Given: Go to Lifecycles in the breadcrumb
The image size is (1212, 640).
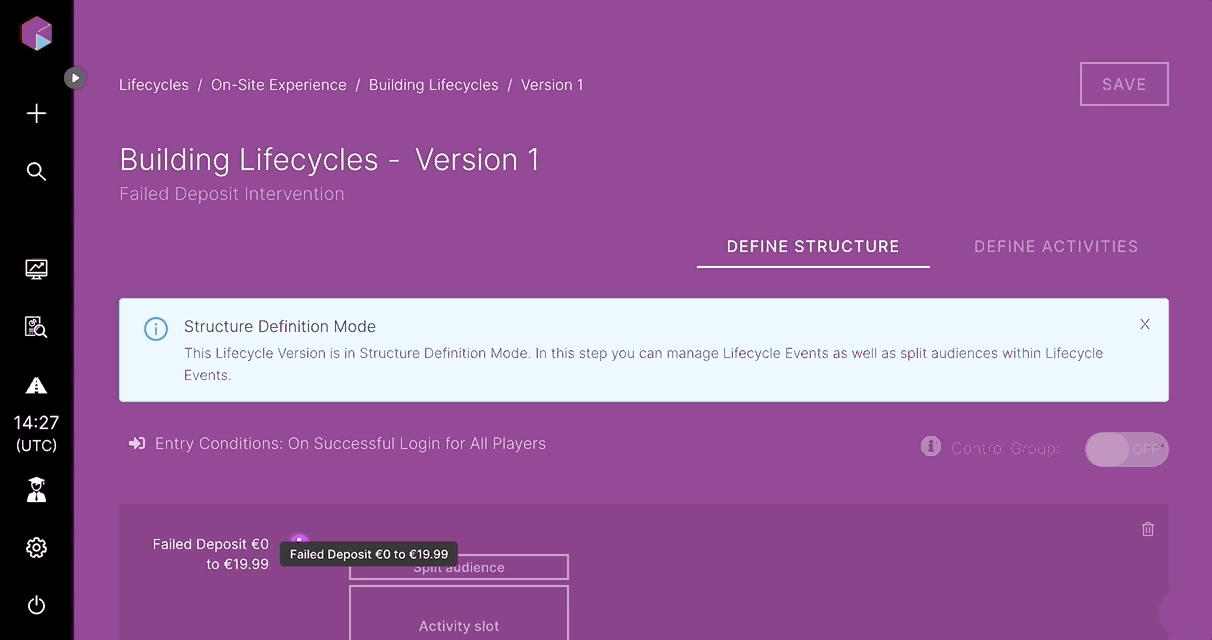Looking at the screenshot, I should [153, 85].
